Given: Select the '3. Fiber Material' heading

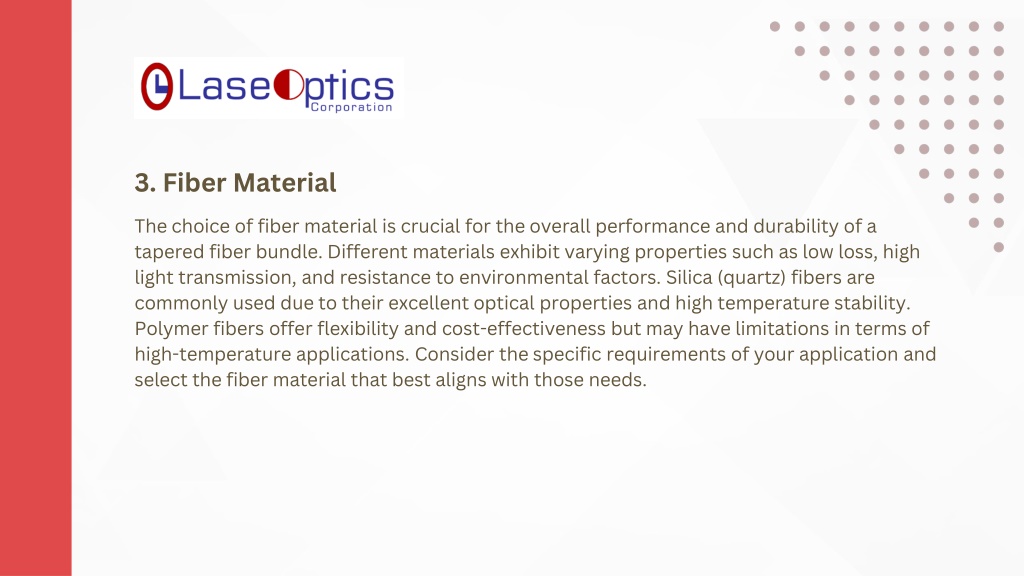Looking at the screenshot, I should pyautogui.click(x=235, y=183).
